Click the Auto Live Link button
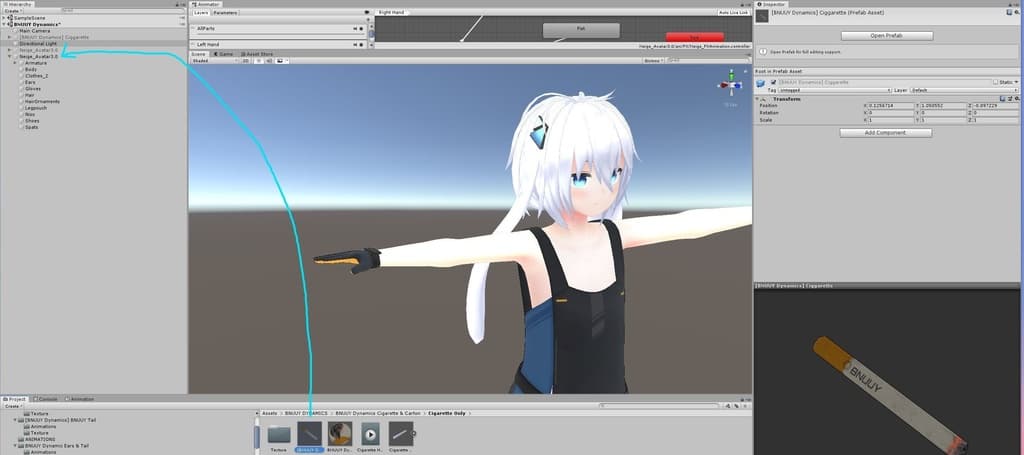This screenshot has width=1024, height=455. point(733,12)
